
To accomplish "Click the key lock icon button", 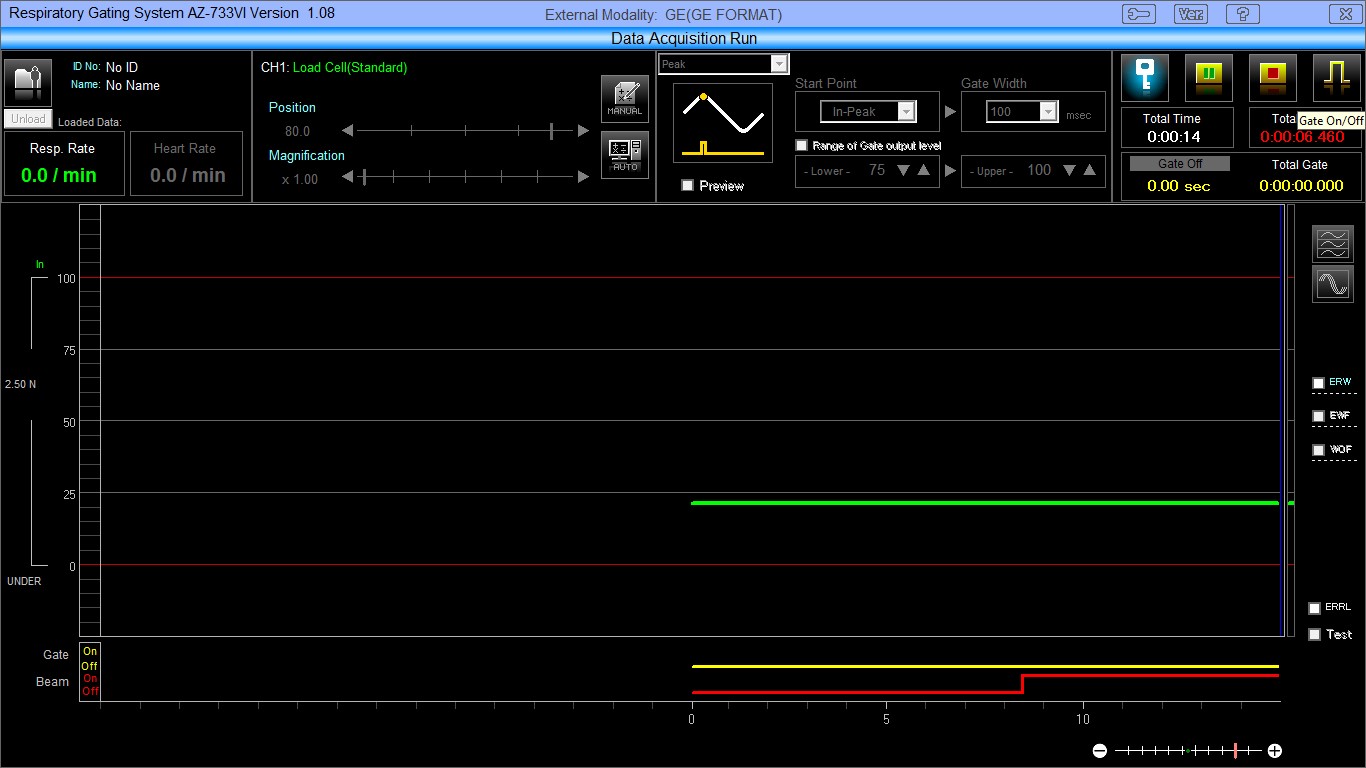I will pos(1145,78).
